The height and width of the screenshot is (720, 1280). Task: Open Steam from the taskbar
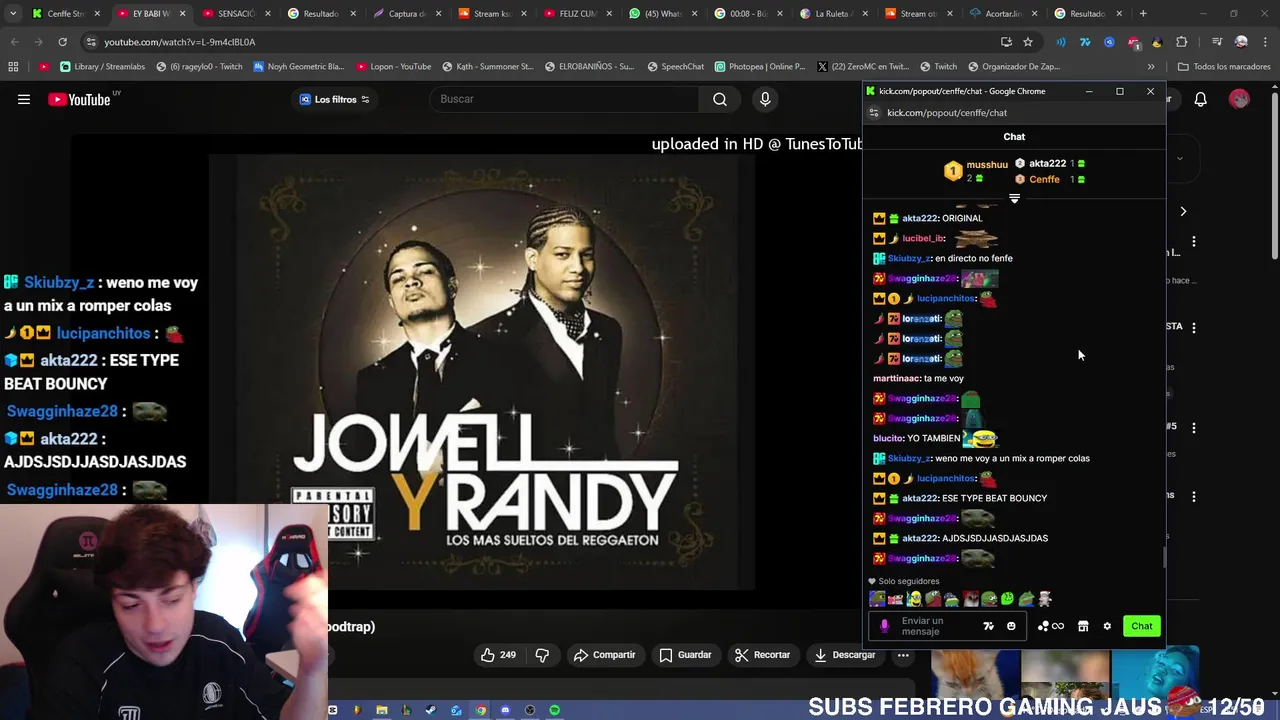coord(431,710)
